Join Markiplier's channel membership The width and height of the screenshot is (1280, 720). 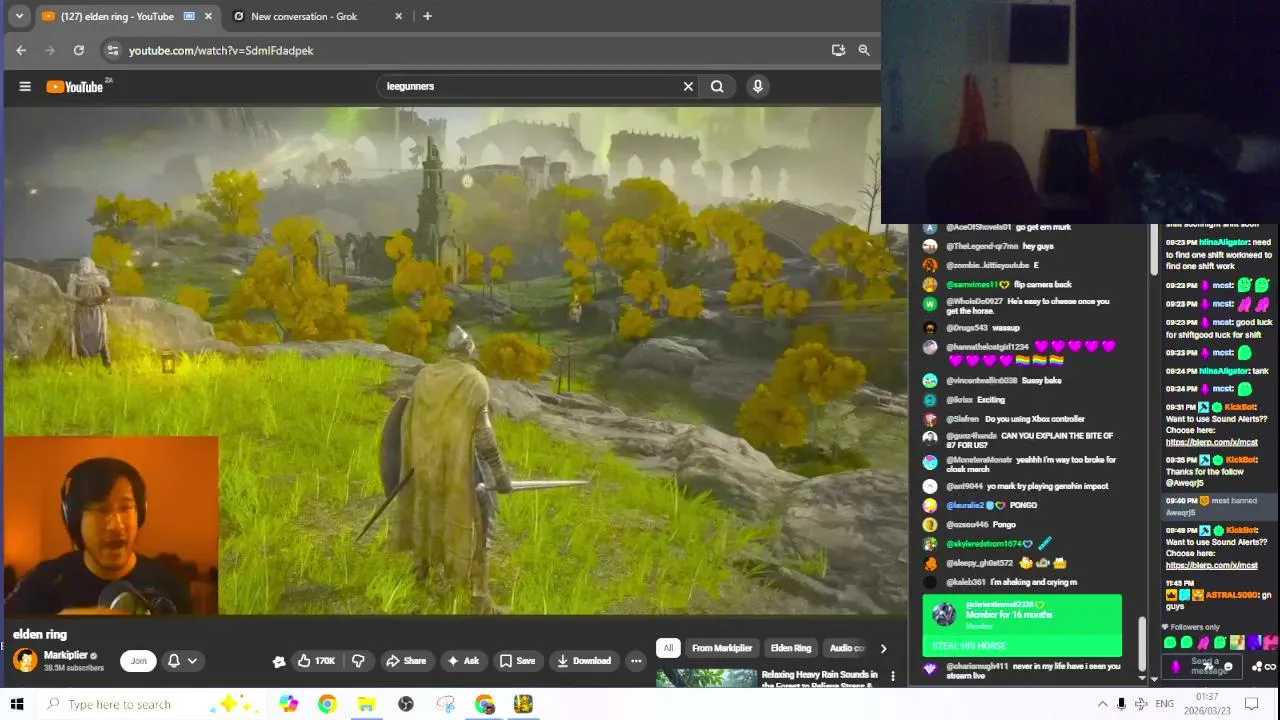pos(138,660)
